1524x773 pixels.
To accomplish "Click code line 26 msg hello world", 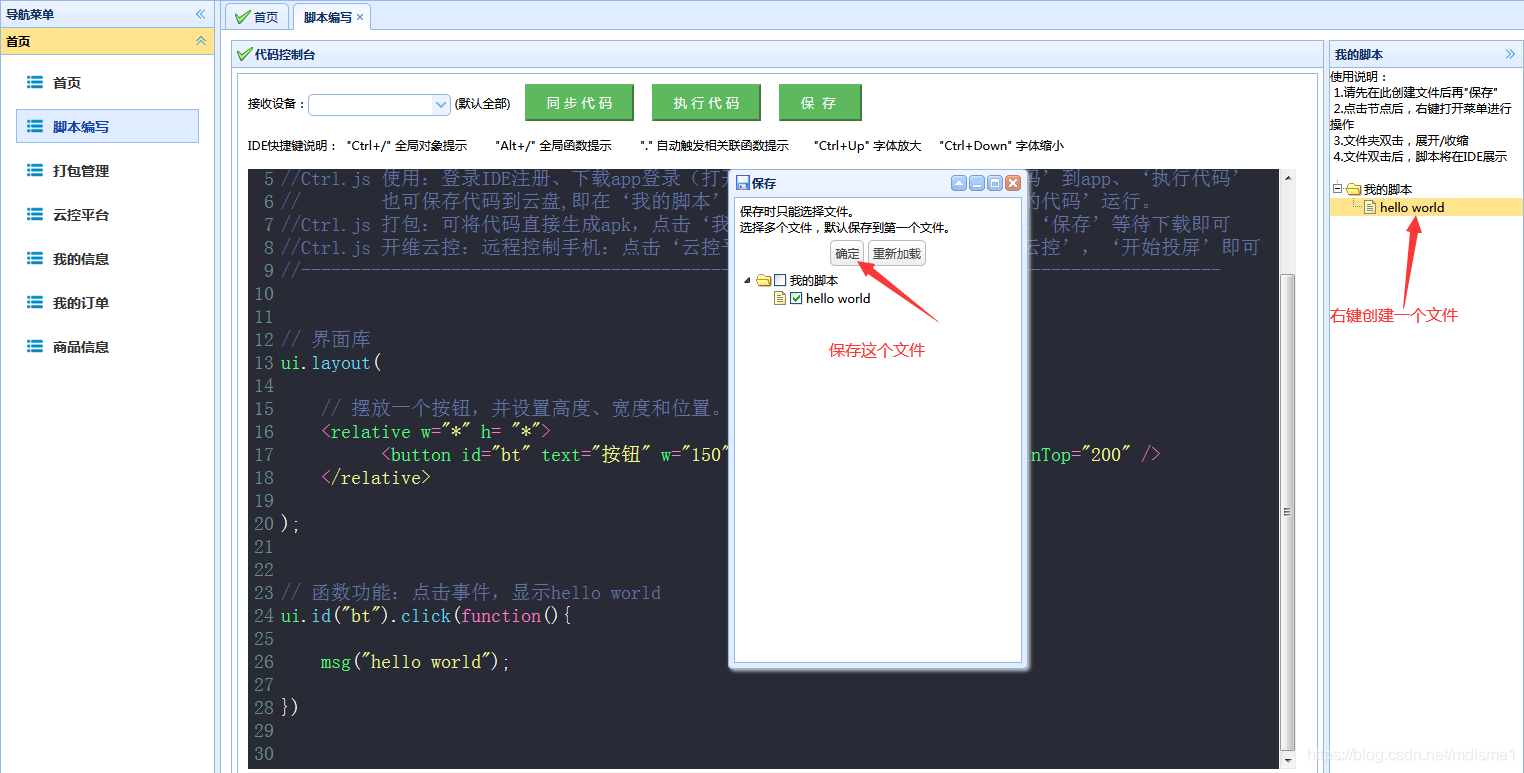I will [415, 662].
